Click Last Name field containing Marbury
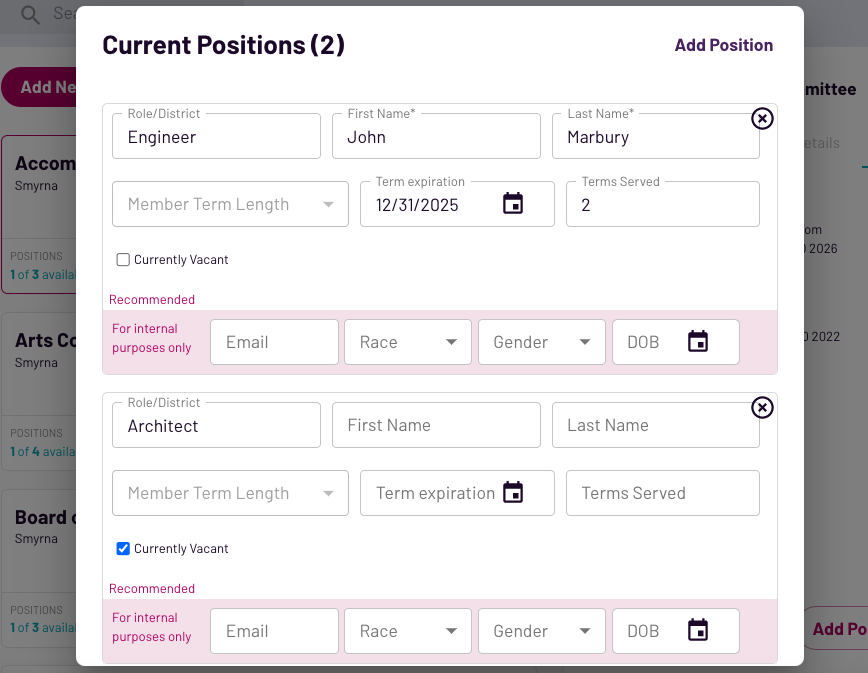 (x=655, y=137)
